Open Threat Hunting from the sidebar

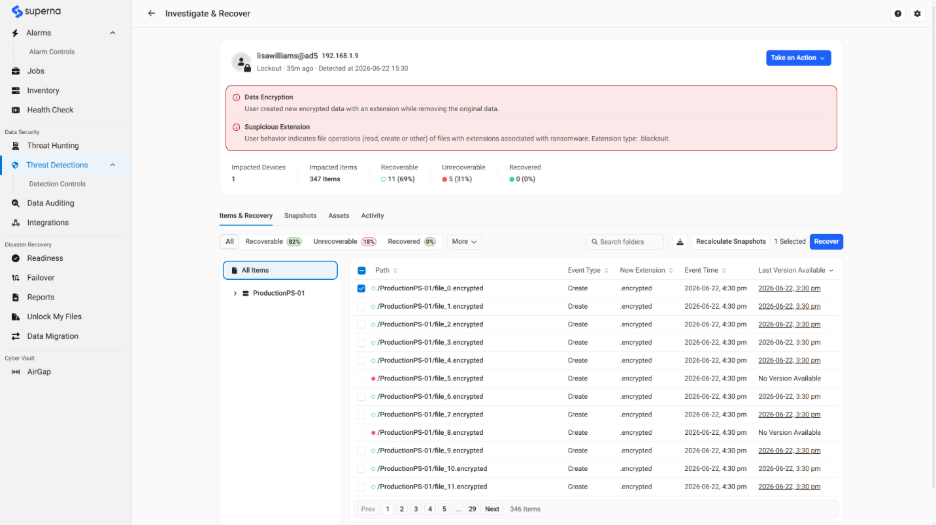[x=53, y=146]
